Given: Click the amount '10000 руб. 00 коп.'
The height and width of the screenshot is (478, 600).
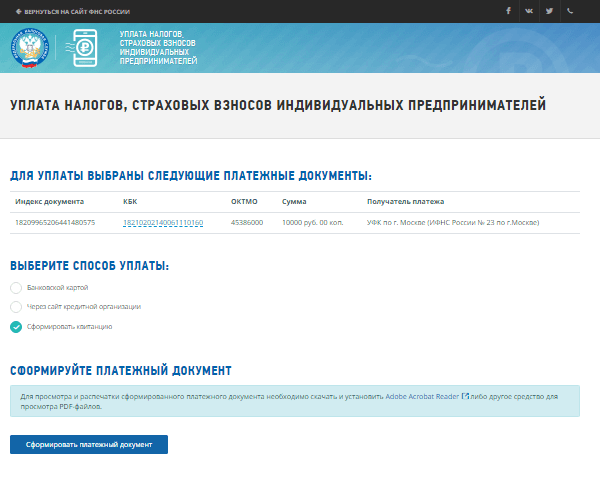Looking at the screenshot, I should pos(312,222).
